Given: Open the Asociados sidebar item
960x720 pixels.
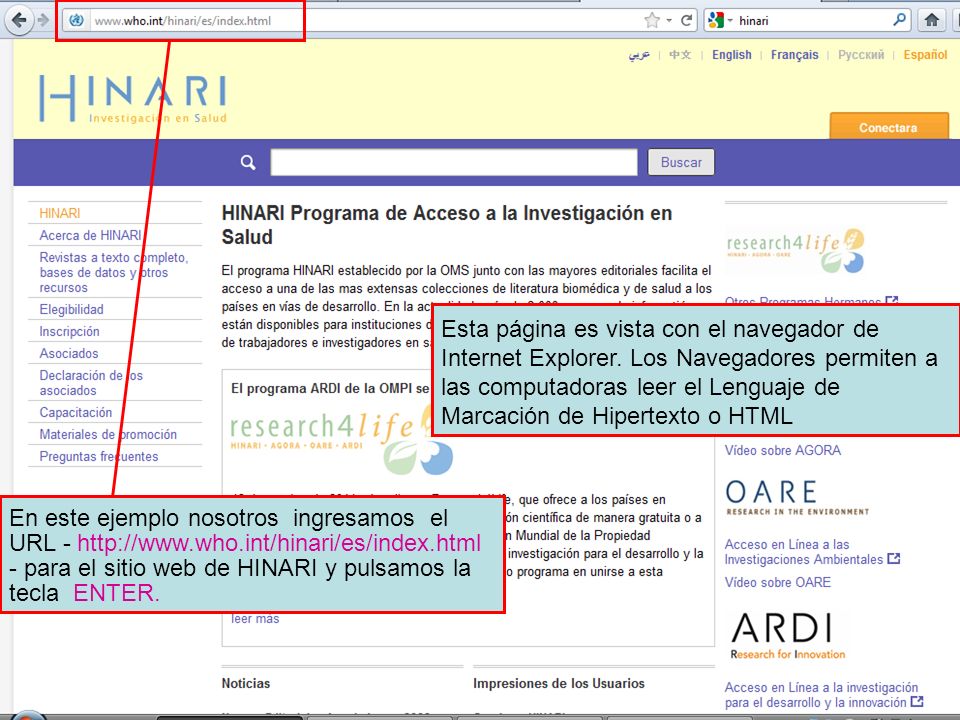Looking at the screenshot, I should tap(69, 353).
